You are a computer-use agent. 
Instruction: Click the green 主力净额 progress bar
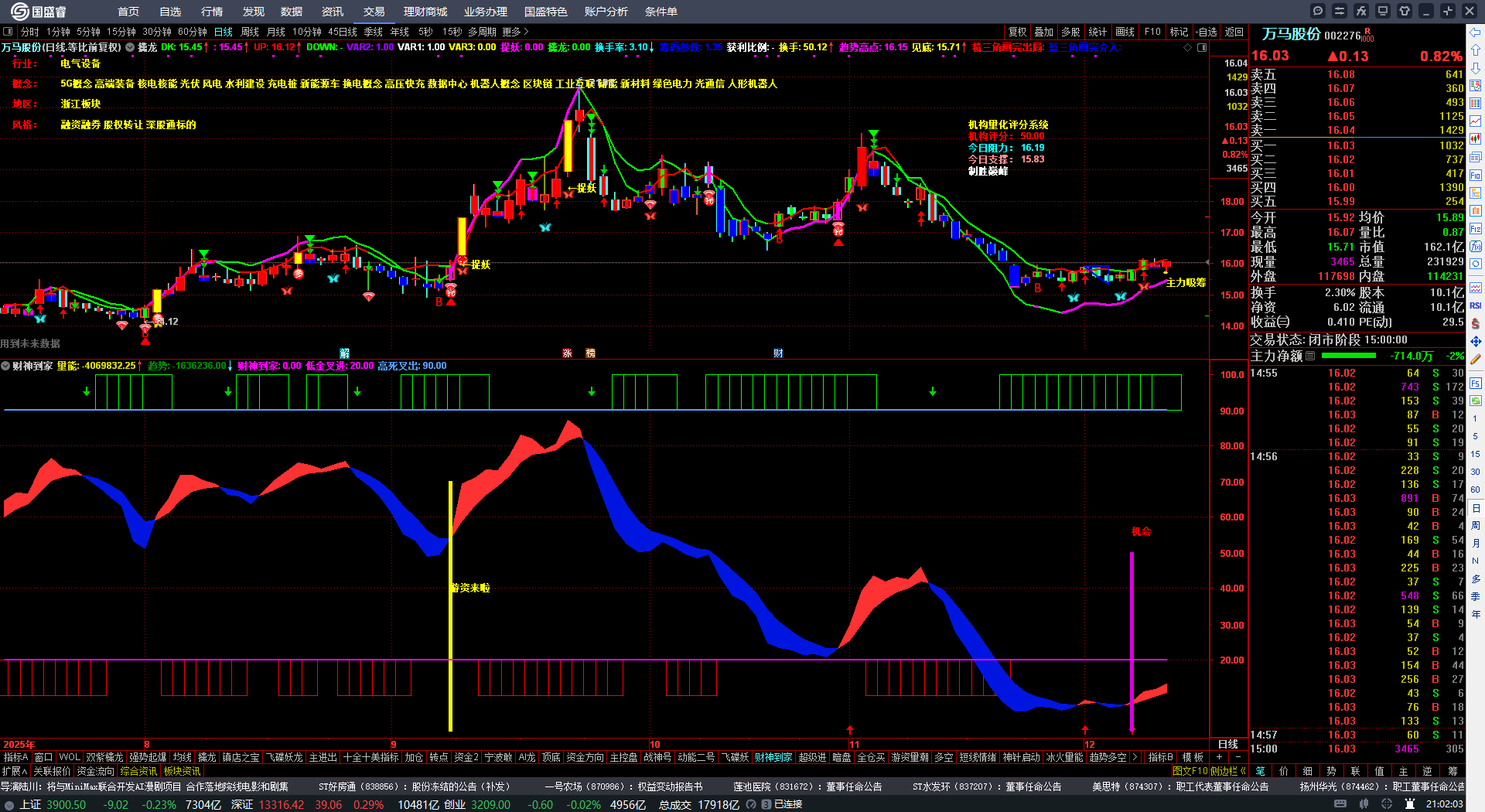tap(1349, 356)
